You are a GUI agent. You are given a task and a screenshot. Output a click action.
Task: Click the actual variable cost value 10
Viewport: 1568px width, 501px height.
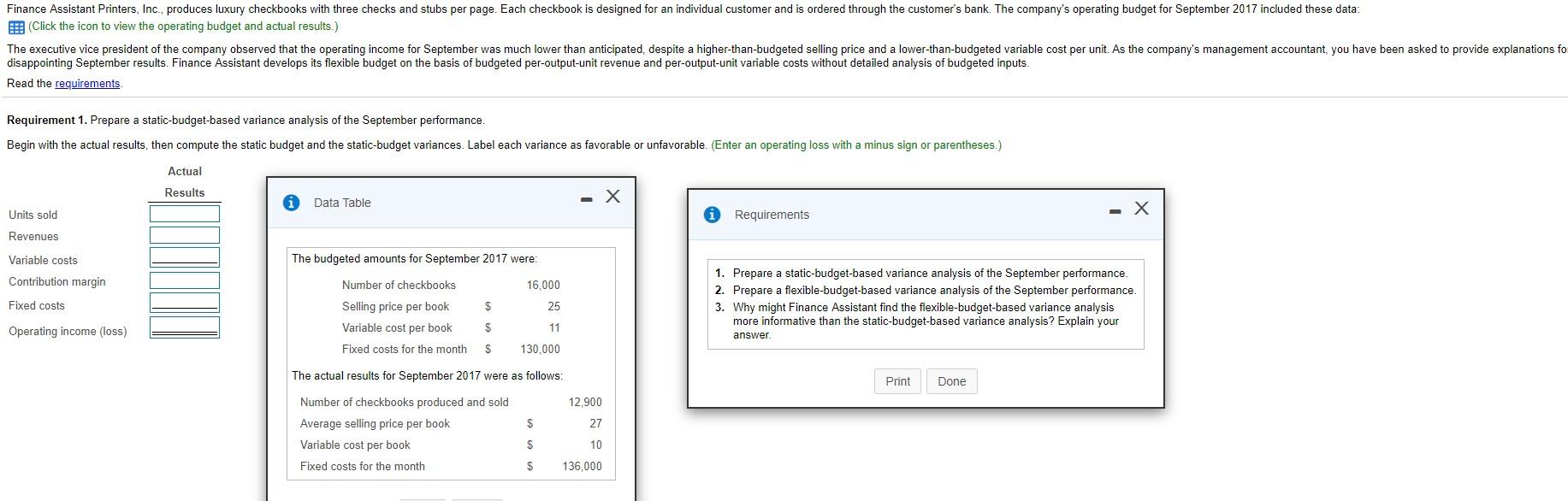595,445
